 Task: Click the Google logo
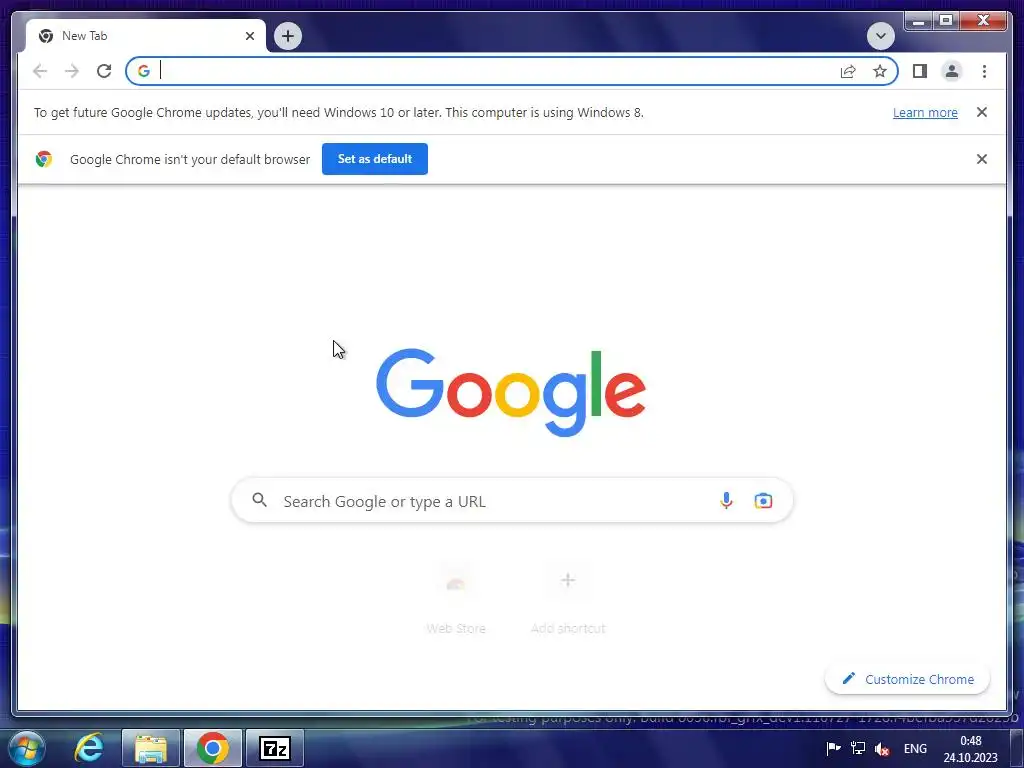pyautogui.click(x=511, y=392)
